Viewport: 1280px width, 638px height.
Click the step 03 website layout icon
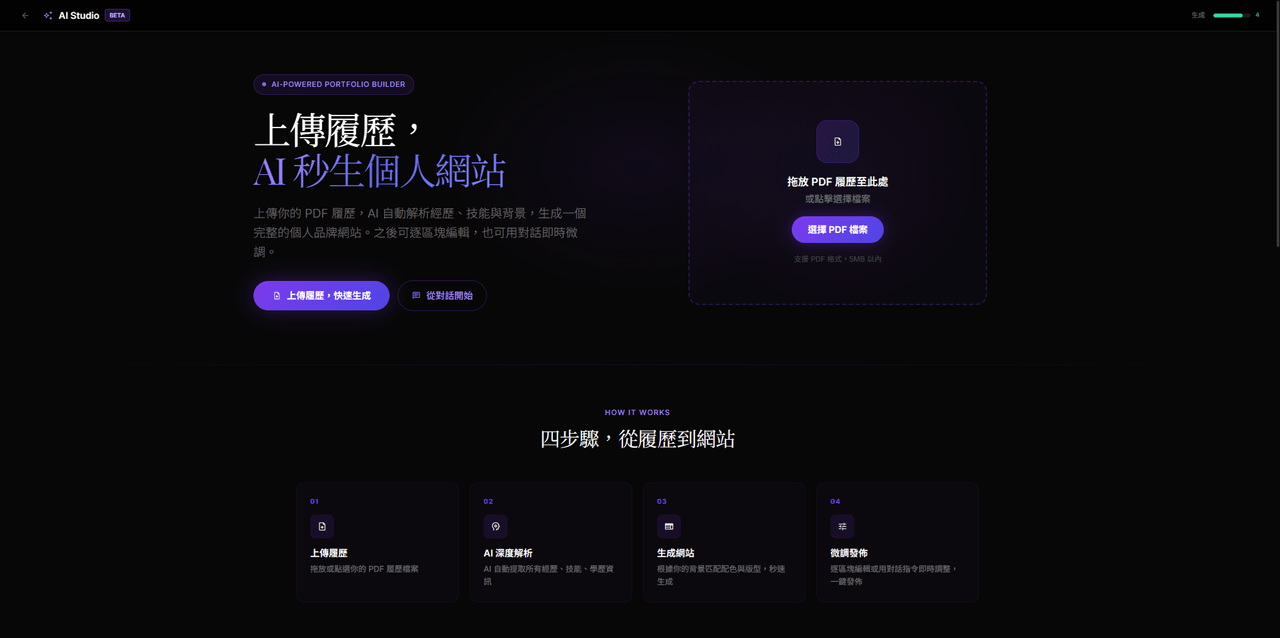click(x=669, y=526)
